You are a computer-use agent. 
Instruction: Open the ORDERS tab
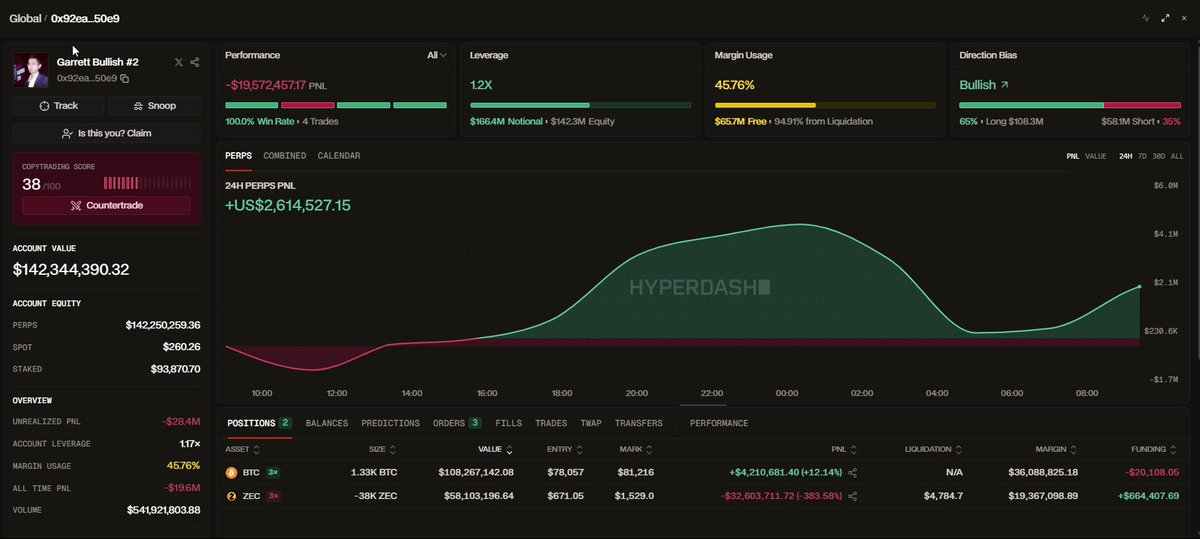point(457,423)
